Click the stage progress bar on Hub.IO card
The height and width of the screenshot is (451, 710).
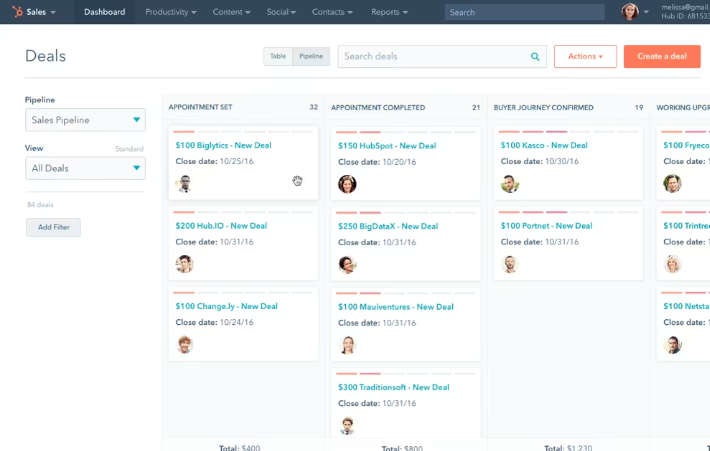click(x=243, y=212)
